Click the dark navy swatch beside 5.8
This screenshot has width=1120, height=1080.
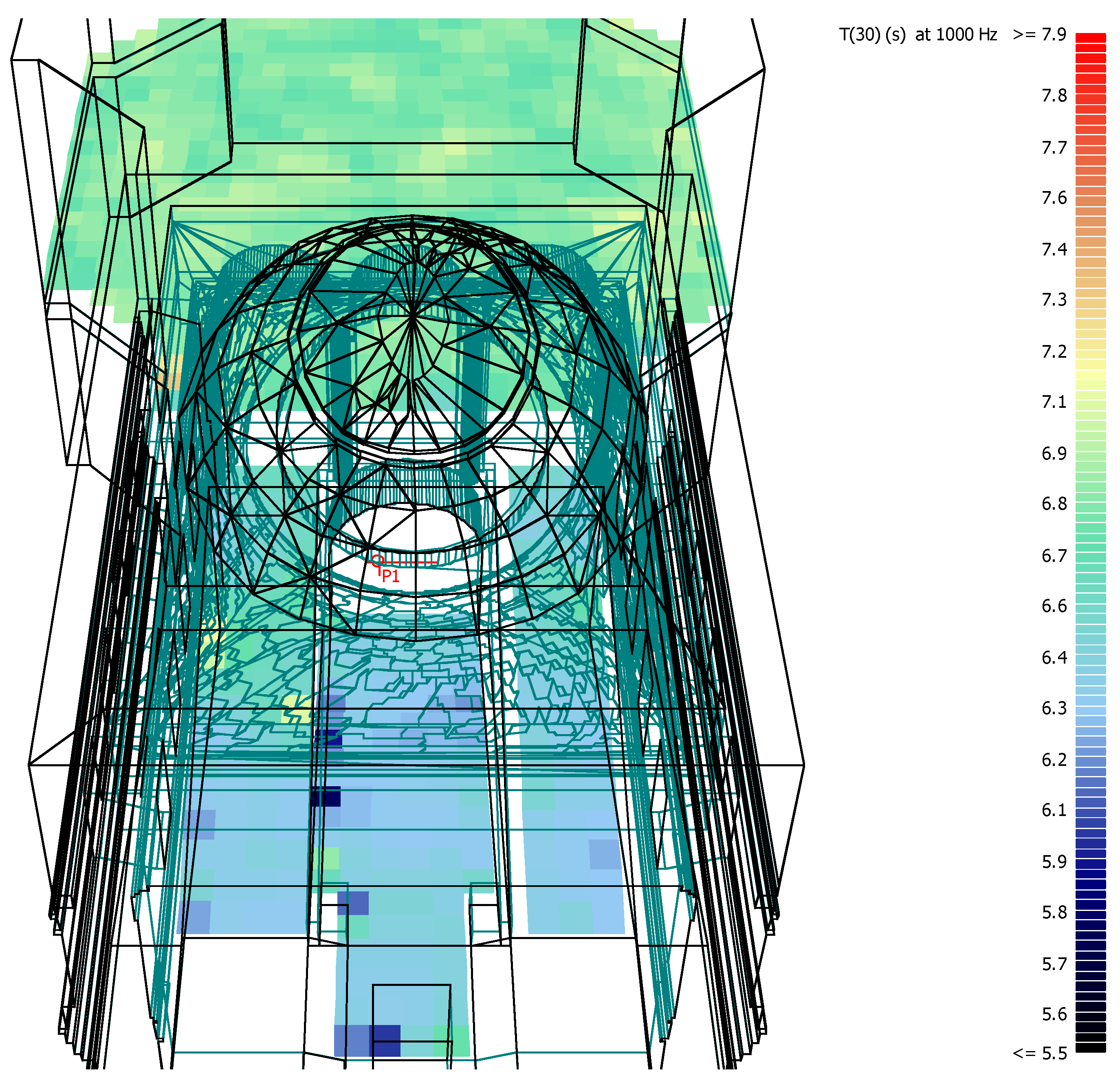pos(1090,915)
